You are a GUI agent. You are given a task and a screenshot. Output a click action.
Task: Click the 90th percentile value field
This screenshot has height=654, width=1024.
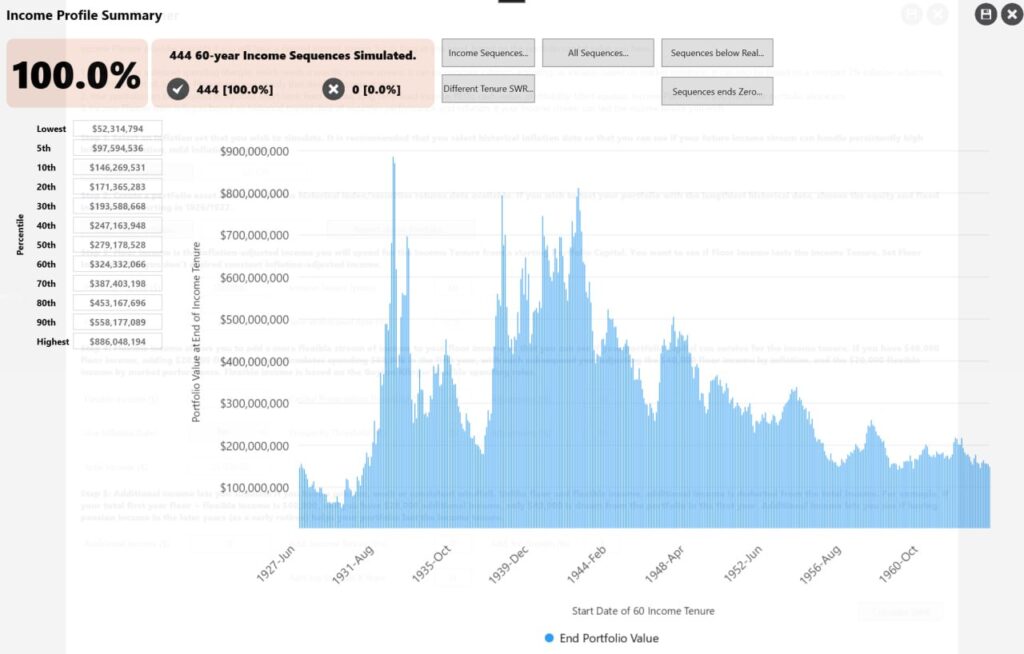point(118,321)
